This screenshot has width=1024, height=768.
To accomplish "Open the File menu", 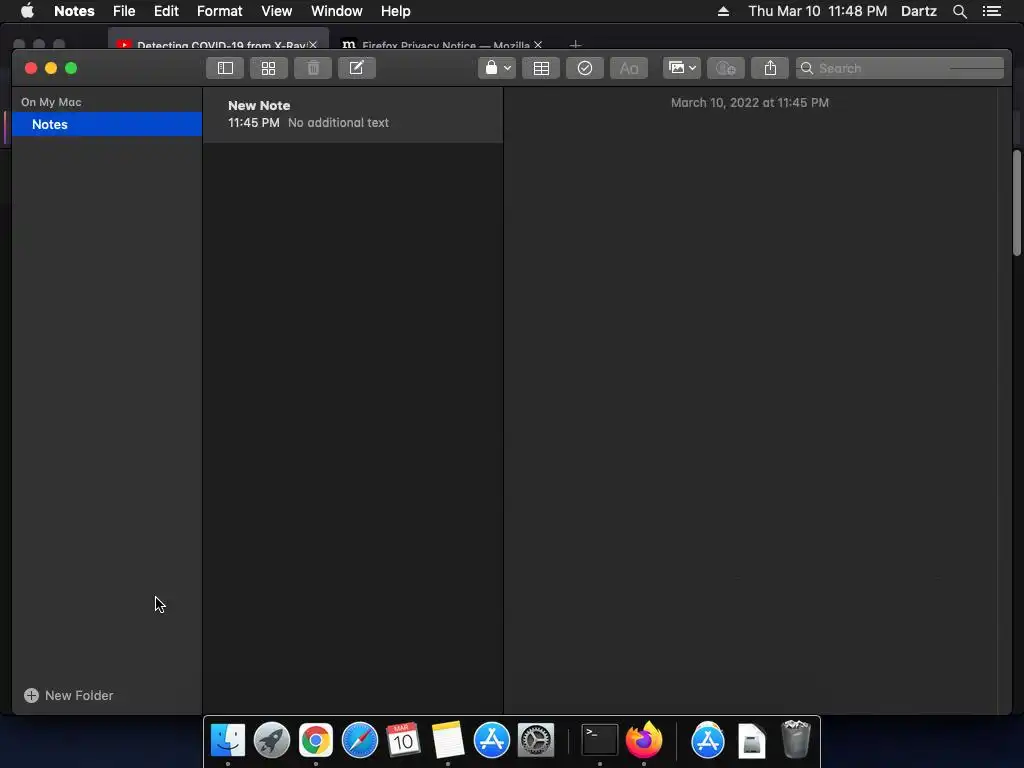I will (x=123, y=11).
